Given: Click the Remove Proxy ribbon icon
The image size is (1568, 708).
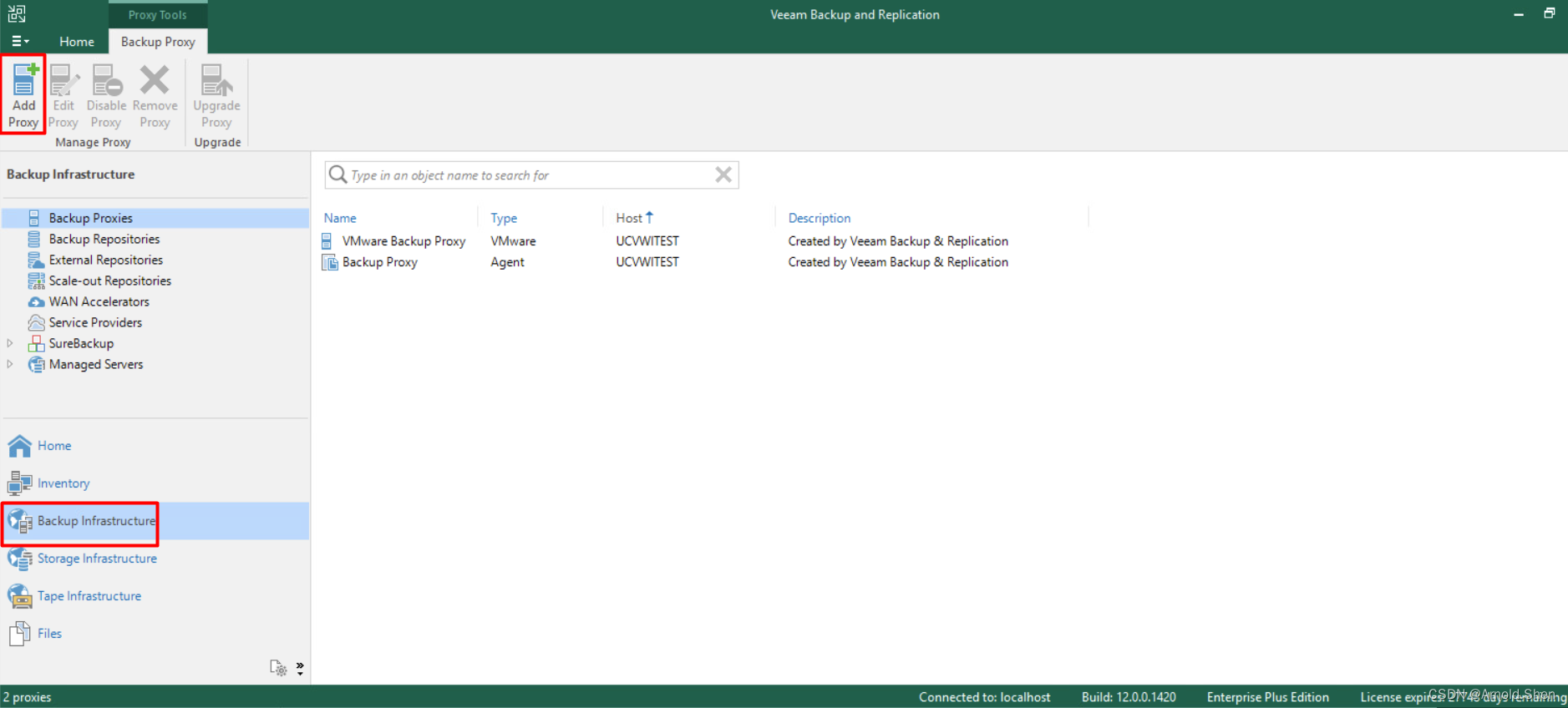Looking at the screenshot, I should point(155,80).
